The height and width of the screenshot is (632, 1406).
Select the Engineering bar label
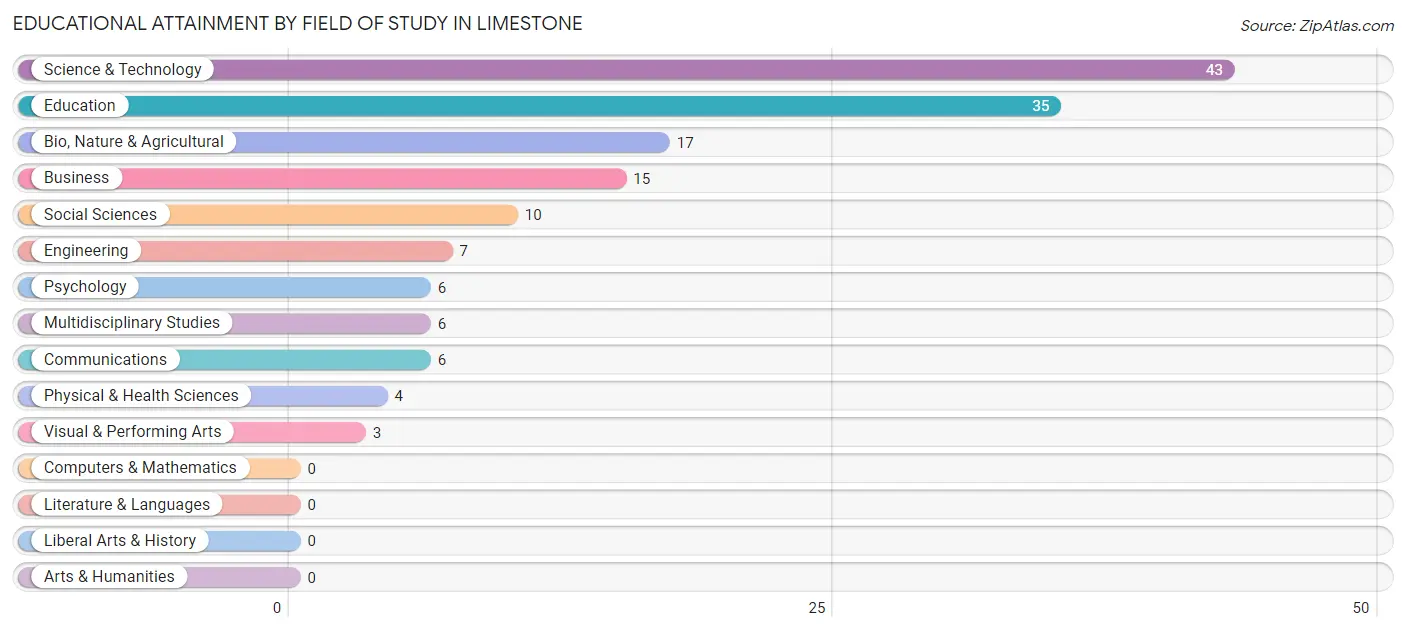(86, 250)
